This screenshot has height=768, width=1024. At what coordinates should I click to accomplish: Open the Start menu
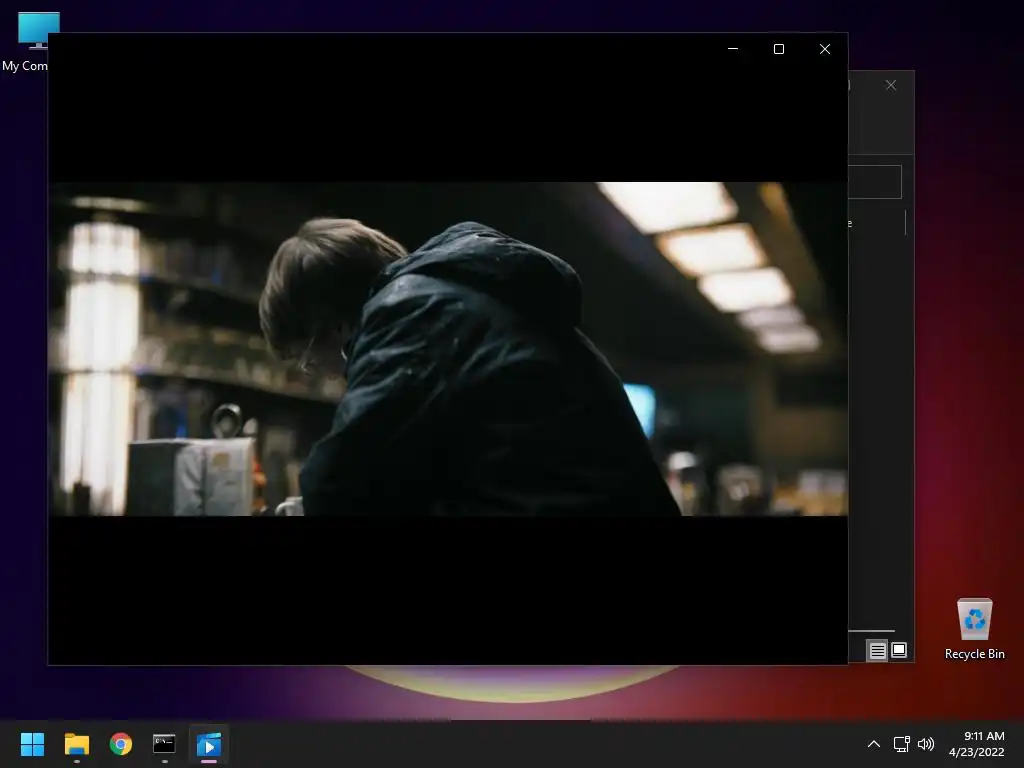32,744
